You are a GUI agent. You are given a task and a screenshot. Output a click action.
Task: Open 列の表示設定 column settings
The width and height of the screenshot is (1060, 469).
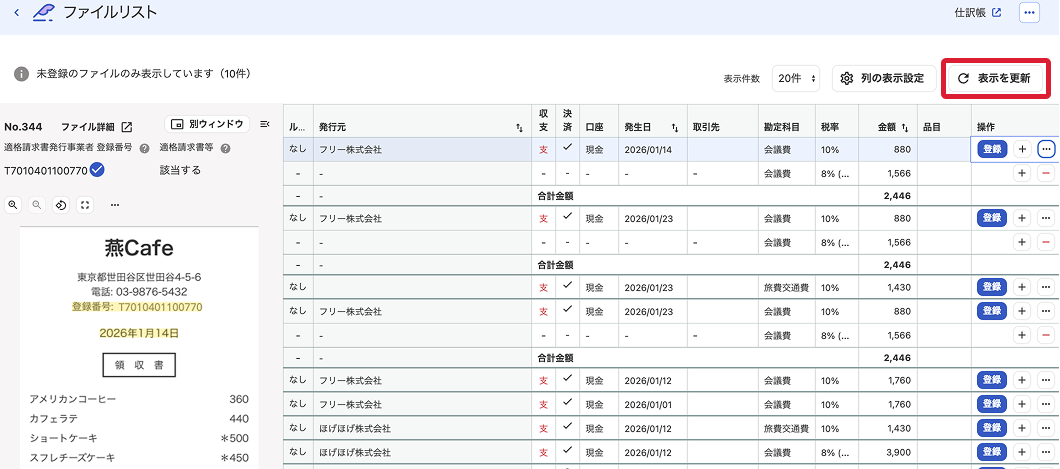[x=884, y=78]
